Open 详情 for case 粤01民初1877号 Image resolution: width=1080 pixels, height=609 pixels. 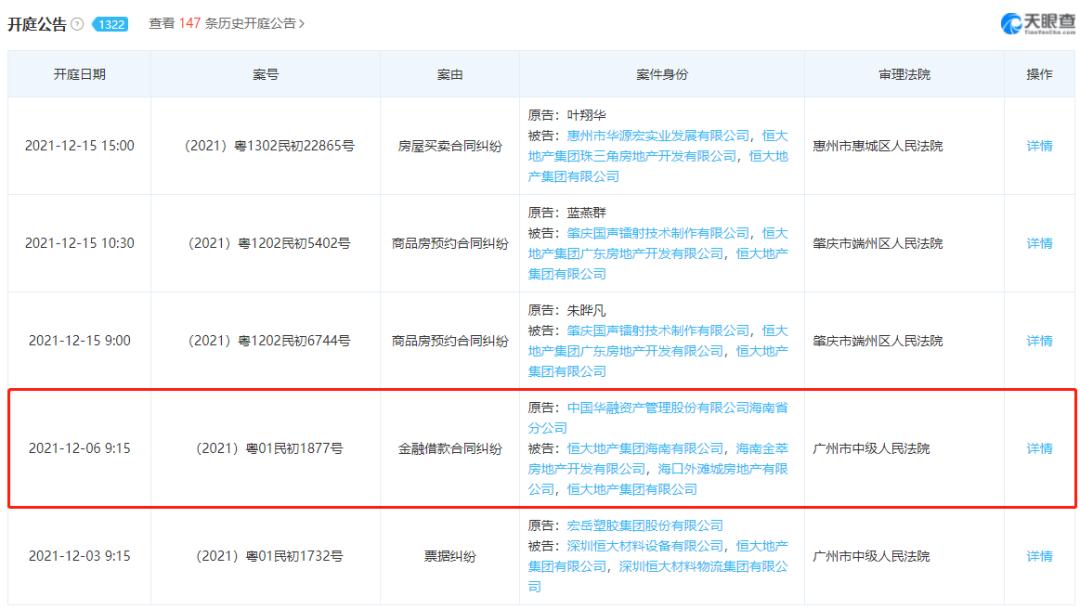point(1039,448)
